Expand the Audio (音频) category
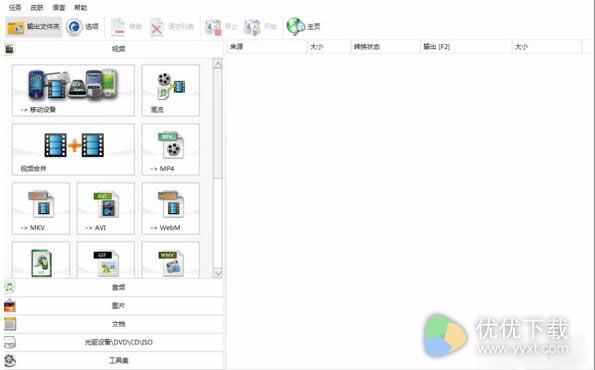Image resolution: width=595 pixels, height=370 pixels. point(113,287)
